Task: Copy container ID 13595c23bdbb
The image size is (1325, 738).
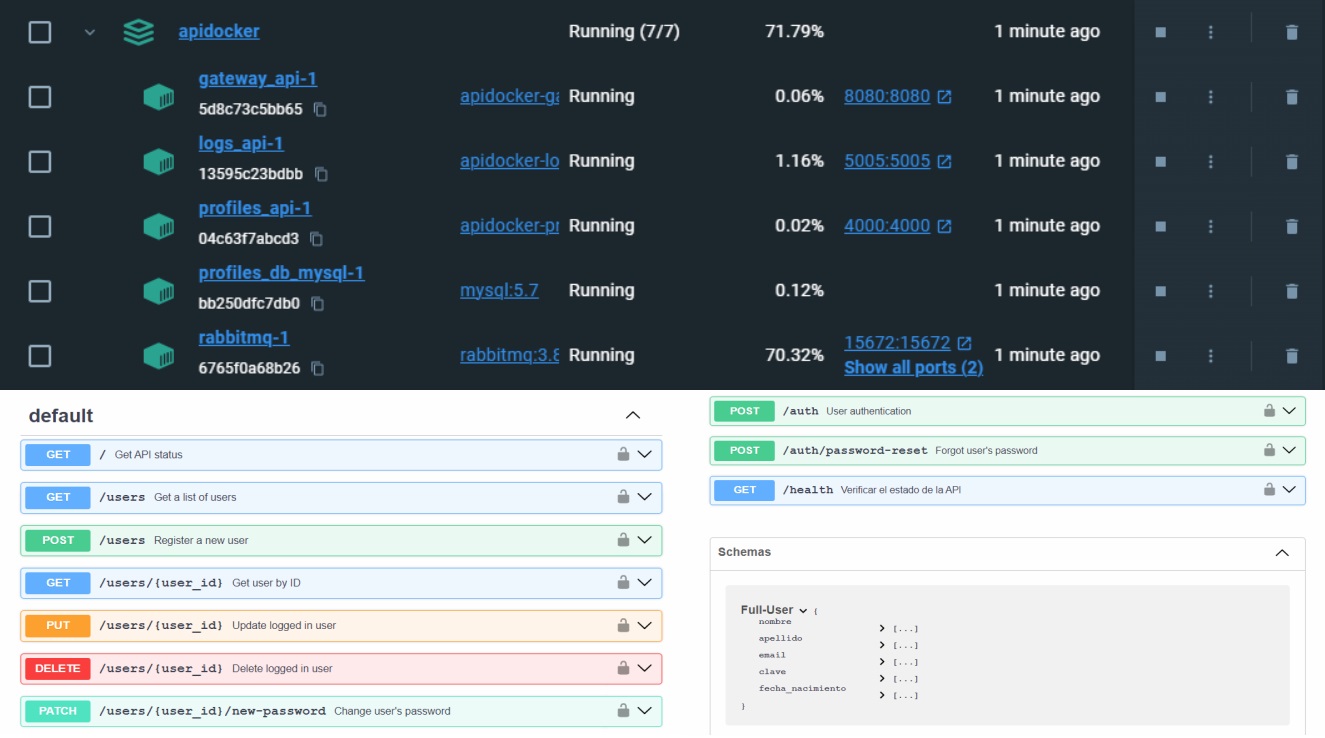Action: (x=321, y=174)
